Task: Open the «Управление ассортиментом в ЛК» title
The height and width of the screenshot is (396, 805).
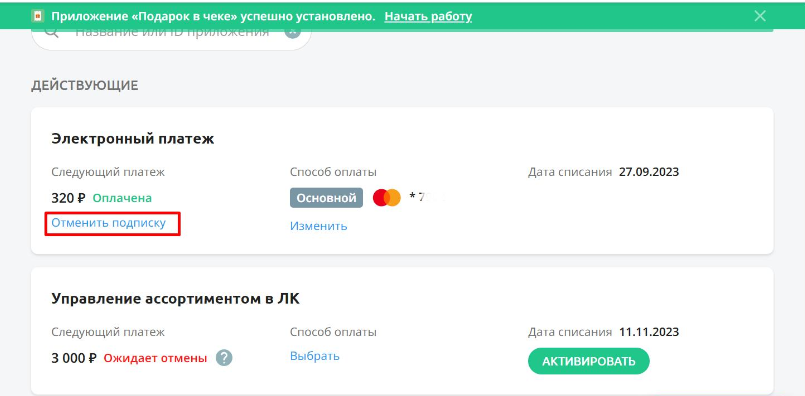Action: click(175, 298)
